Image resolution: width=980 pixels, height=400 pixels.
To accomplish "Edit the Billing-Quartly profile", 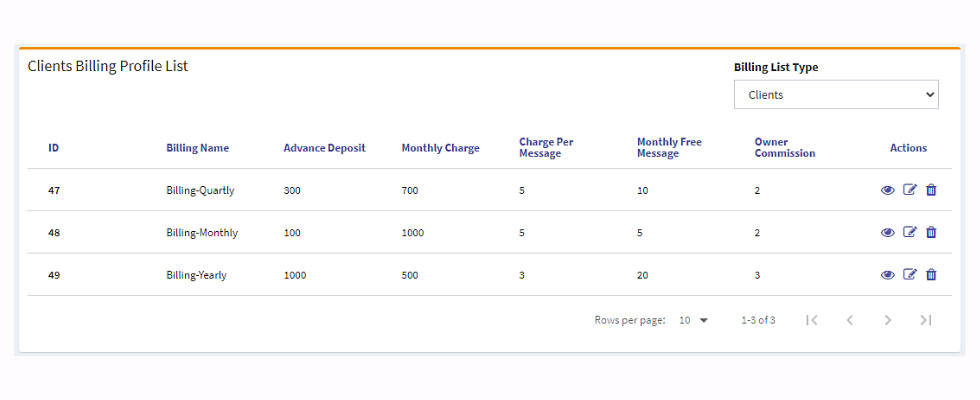I will click(x=909, y=190).
